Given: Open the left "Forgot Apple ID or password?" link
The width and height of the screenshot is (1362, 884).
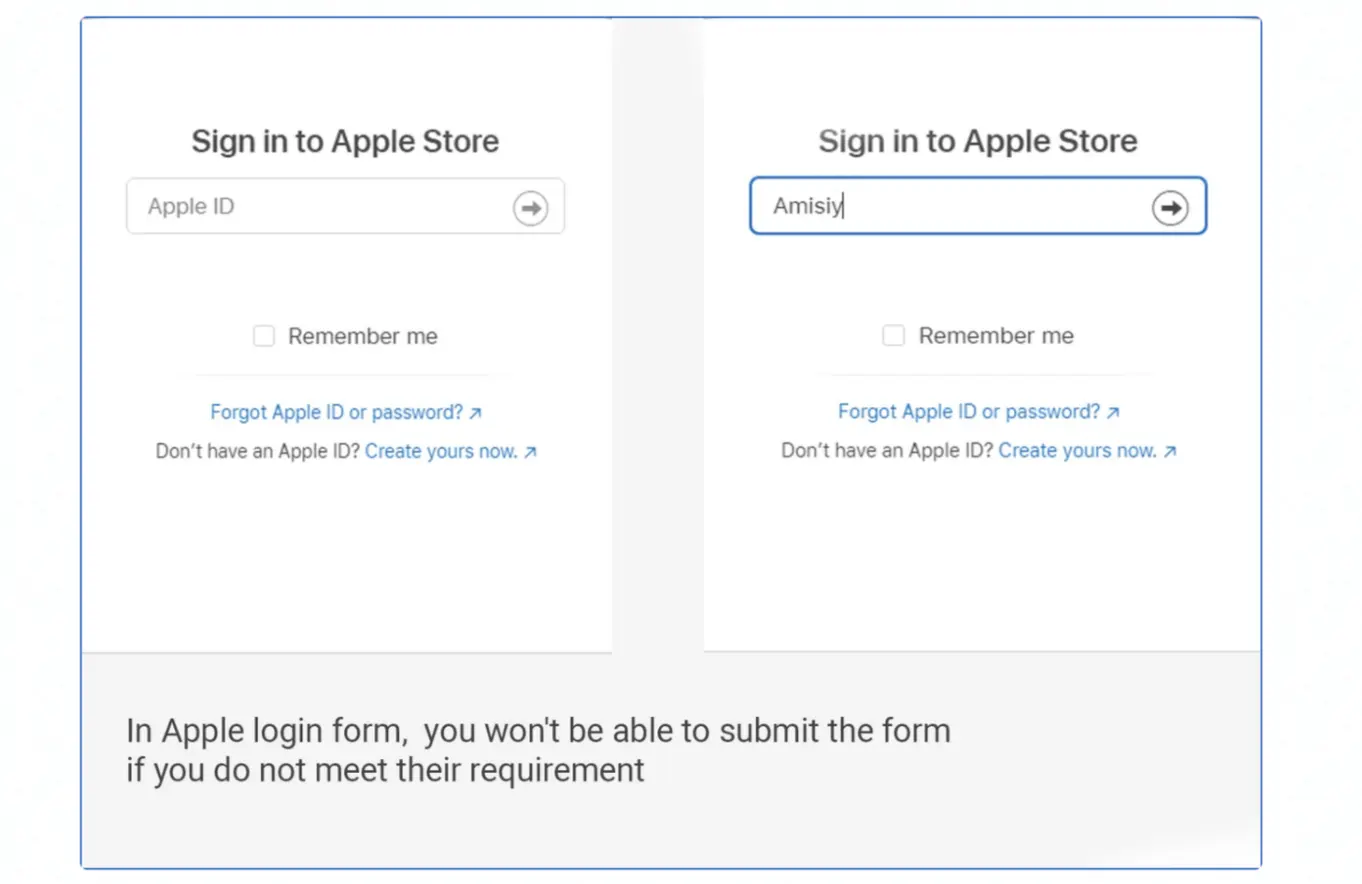Looking at the screenshot, I should coord(337,412).
